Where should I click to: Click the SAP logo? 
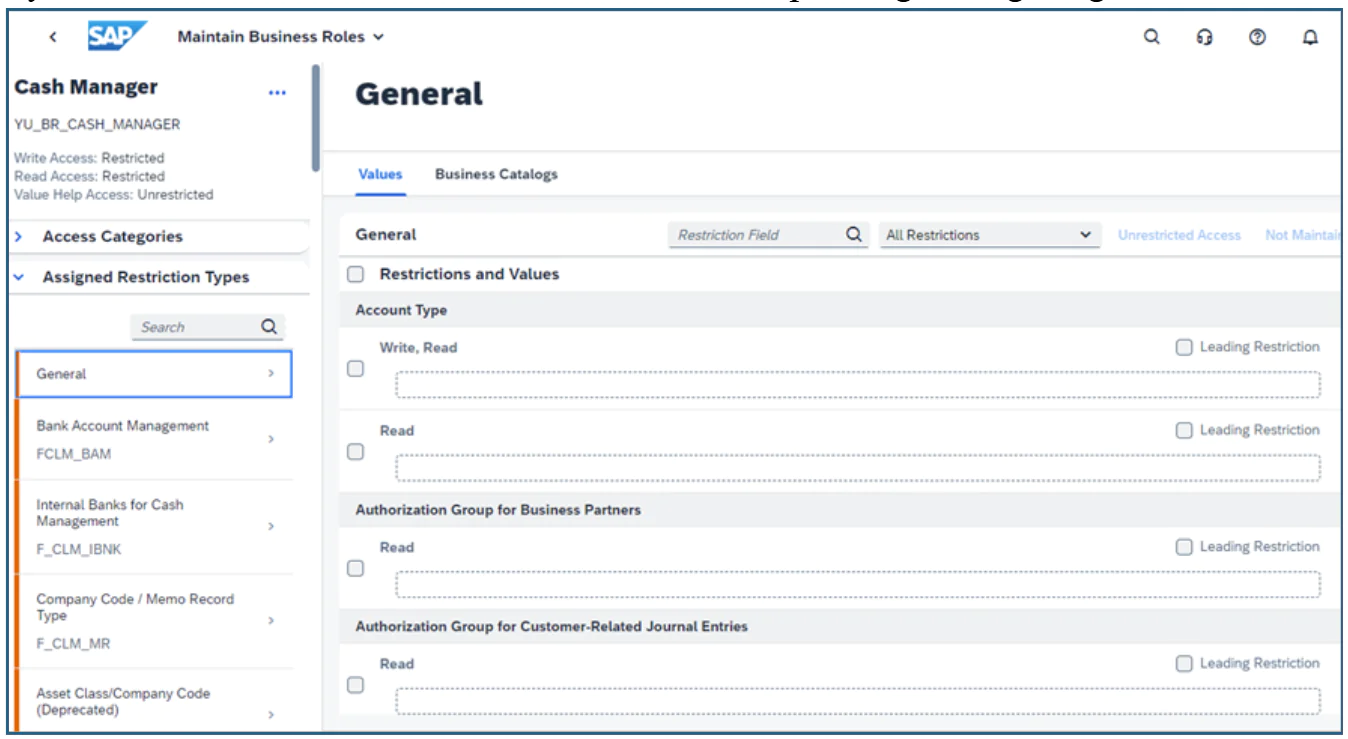[x=117, y=37]
